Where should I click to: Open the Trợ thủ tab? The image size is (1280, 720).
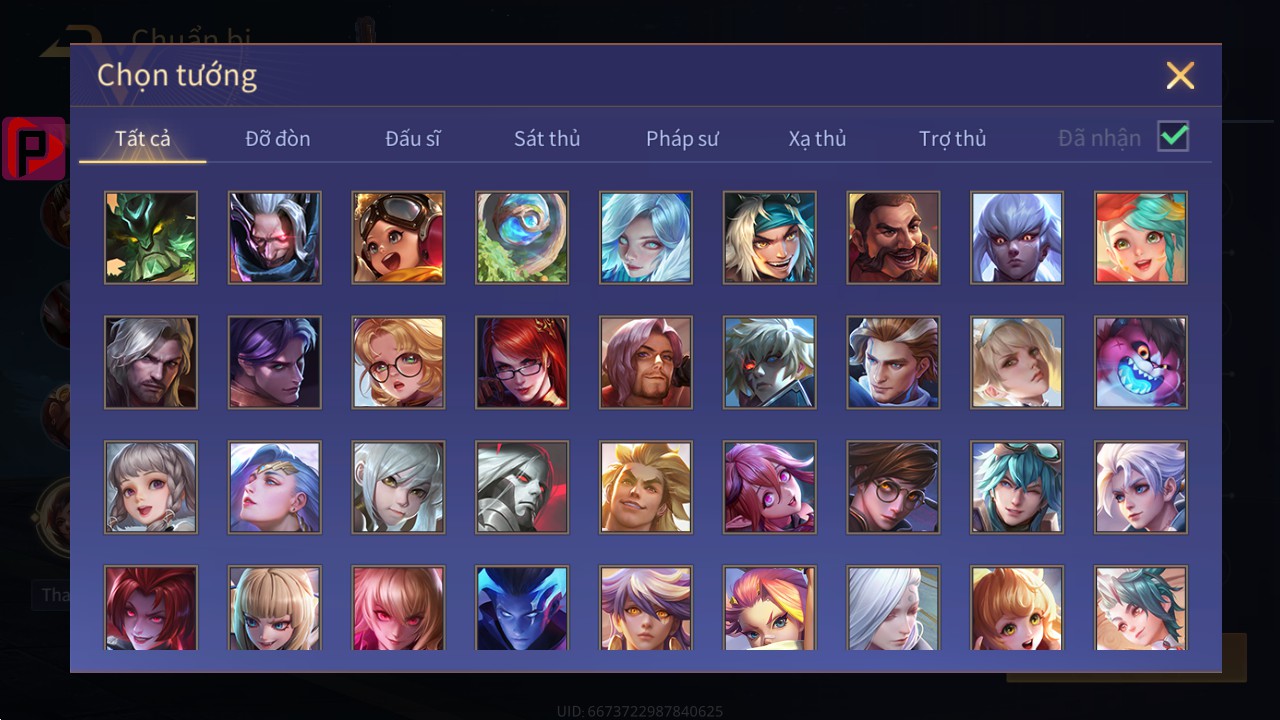point(952,139)
